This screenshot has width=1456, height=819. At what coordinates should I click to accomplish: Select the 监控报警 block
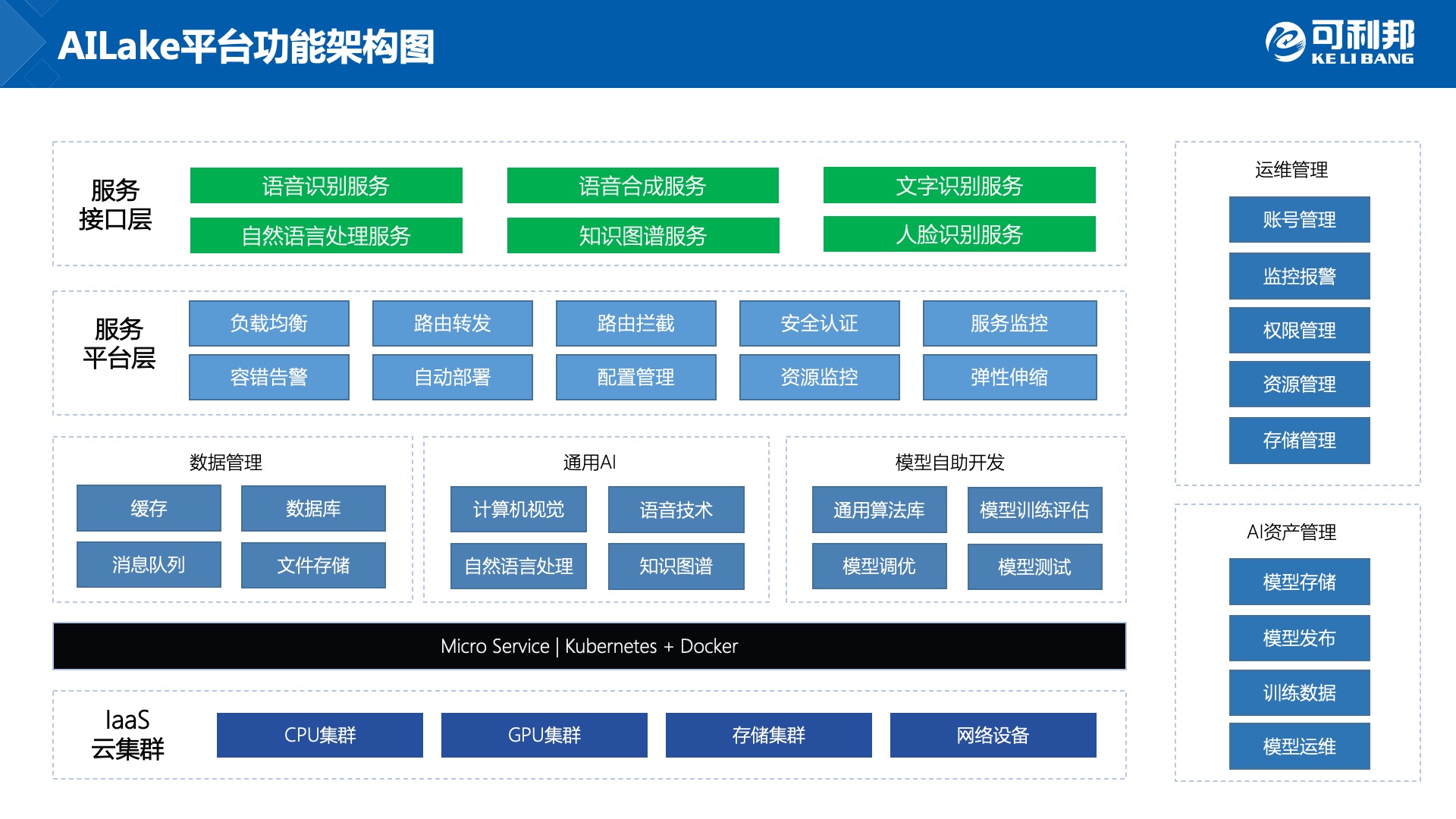click(1299, 276)
